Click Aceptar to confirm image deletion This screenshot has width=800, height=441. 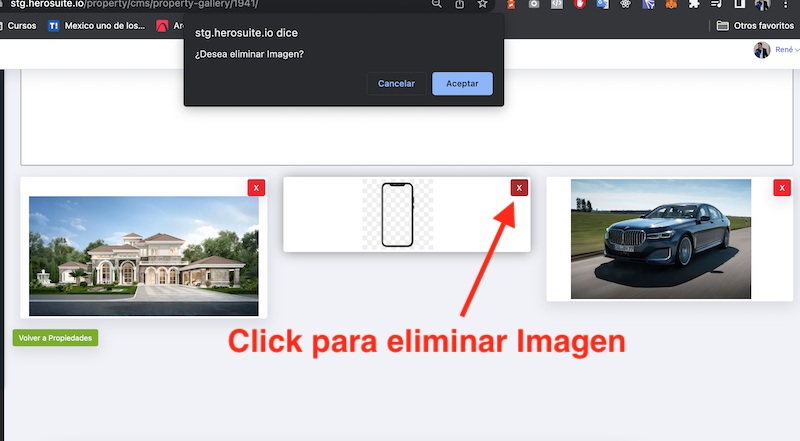coord(462,84)
